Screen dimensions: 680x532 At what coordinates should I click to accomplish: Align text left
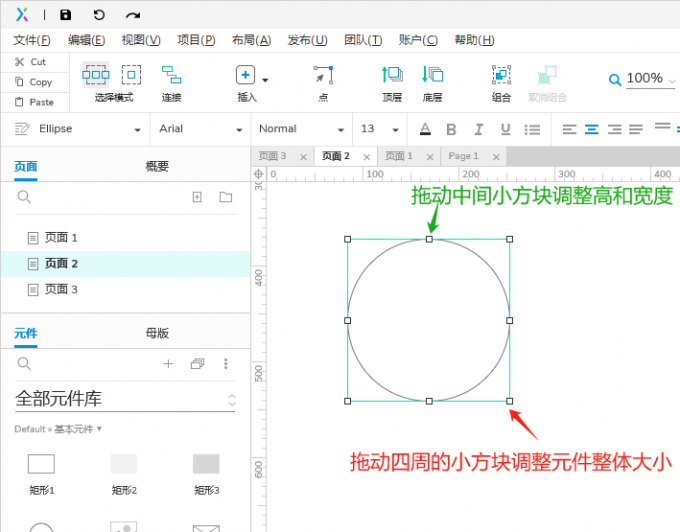(569, 129)
